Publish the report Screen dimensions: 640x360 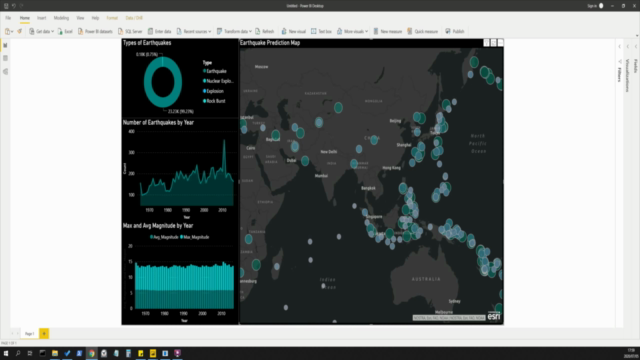[x=454, y=31]
